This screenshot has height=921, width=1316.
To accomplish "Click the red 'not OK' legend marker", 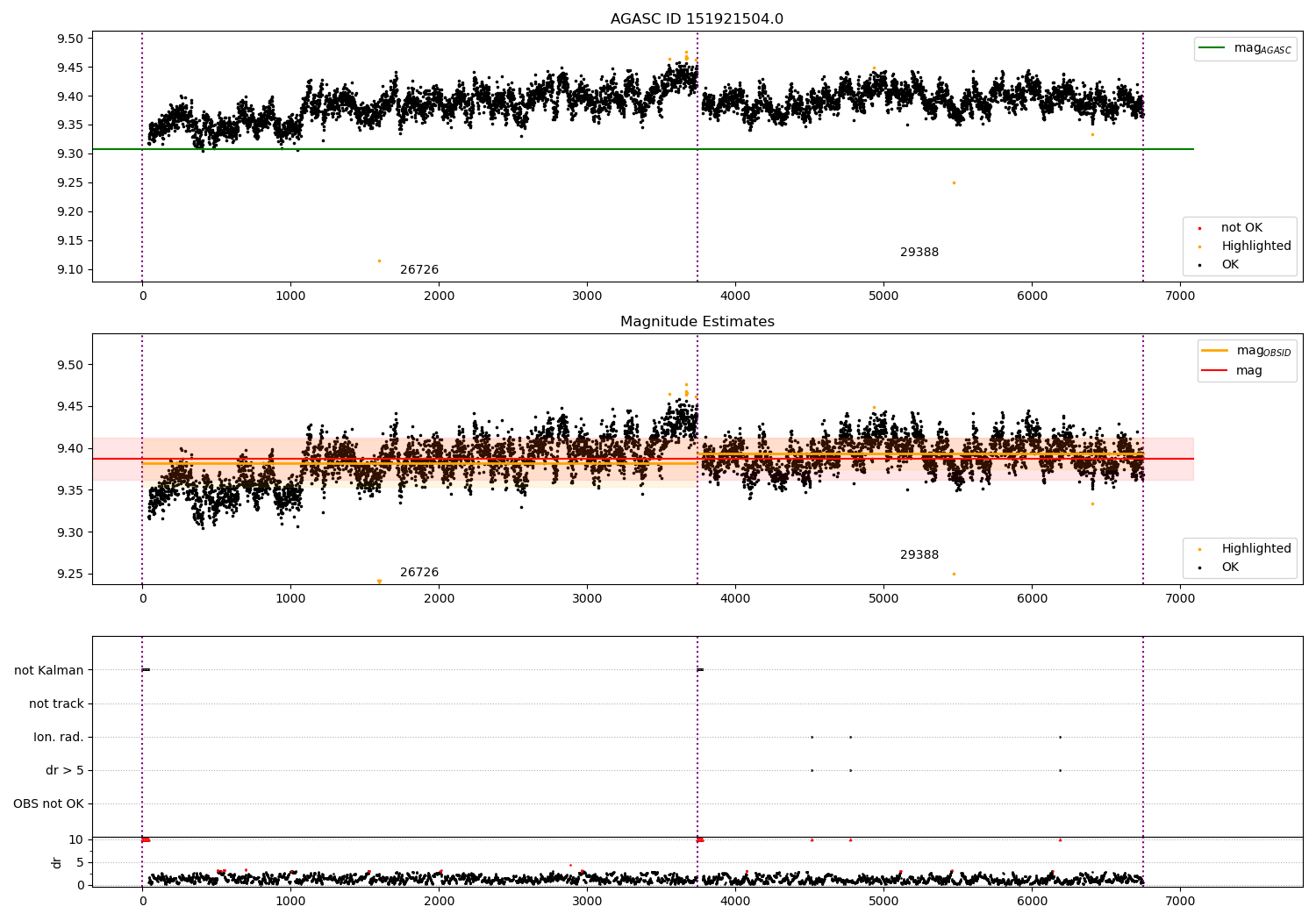I will (x=1199, y=228).
